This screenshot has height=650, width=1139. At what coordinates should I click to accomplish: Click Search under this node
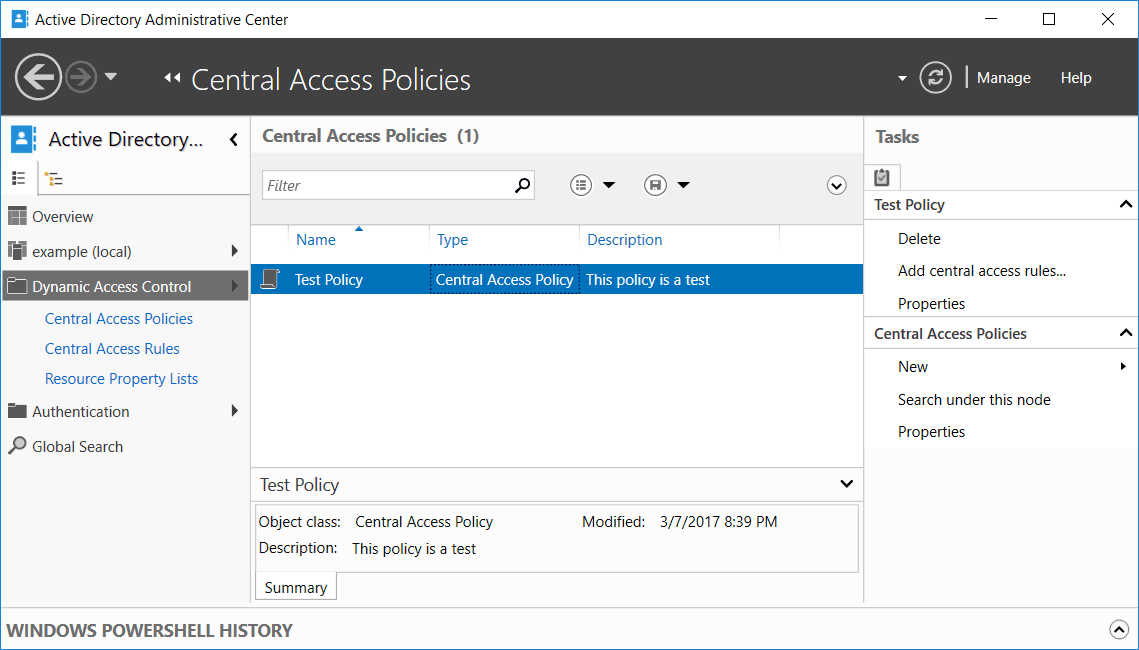[974, 399]
